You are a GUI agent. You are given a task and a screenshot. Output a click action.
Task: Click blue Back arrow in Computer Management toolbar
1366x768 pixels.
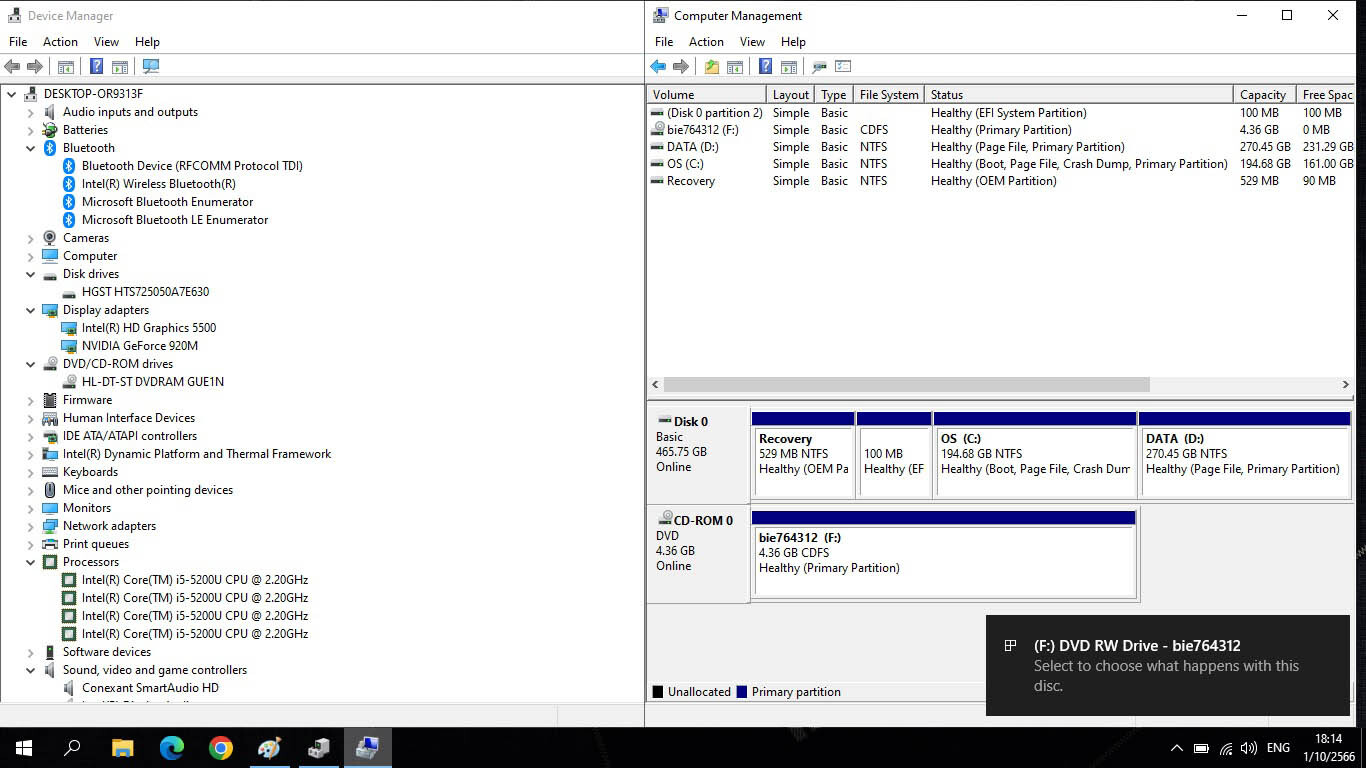tap(658, 67)
